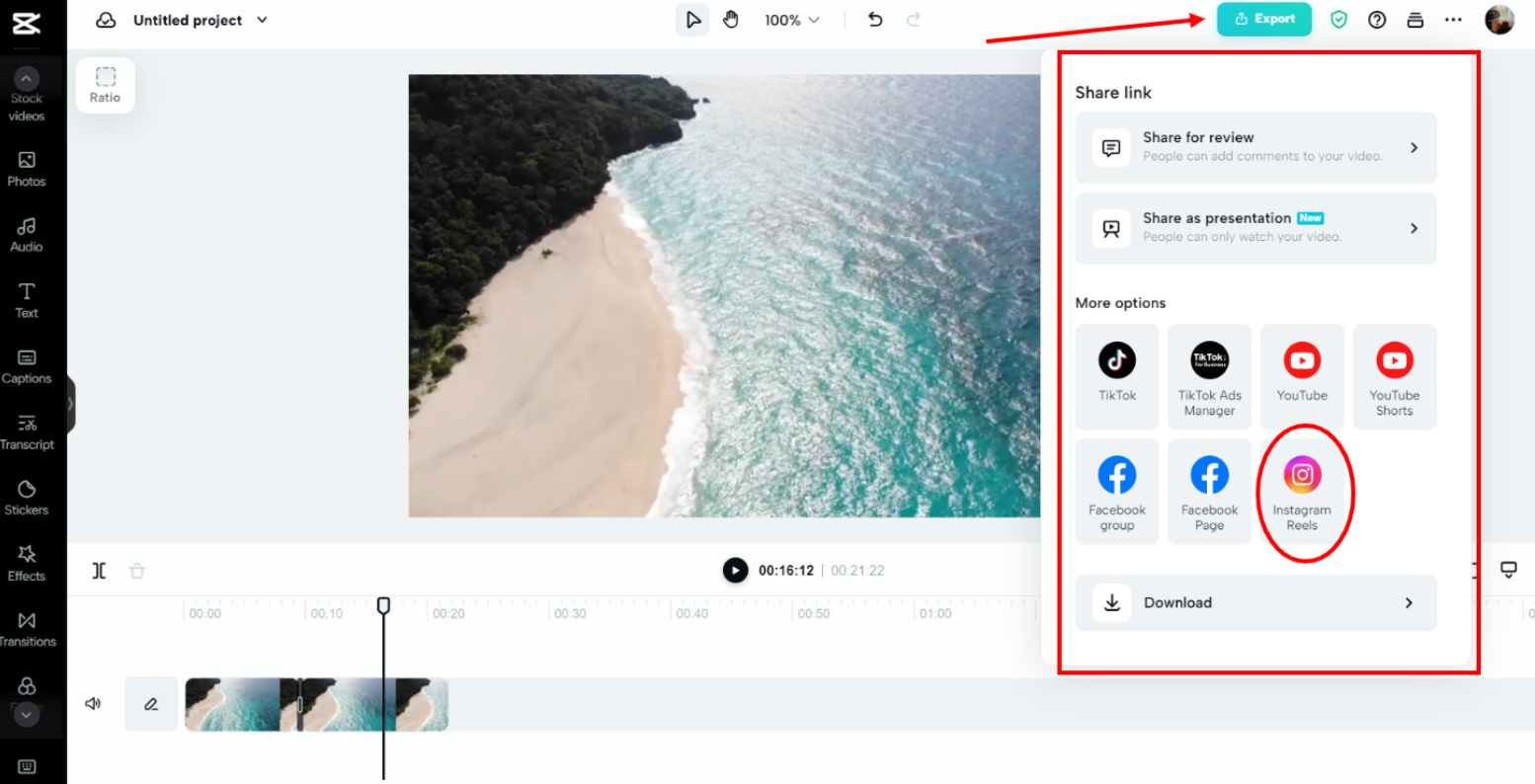This screenshot has height=784, width=1535.
Task: Expand the Download export options
Action: [x=1254, y=602]
